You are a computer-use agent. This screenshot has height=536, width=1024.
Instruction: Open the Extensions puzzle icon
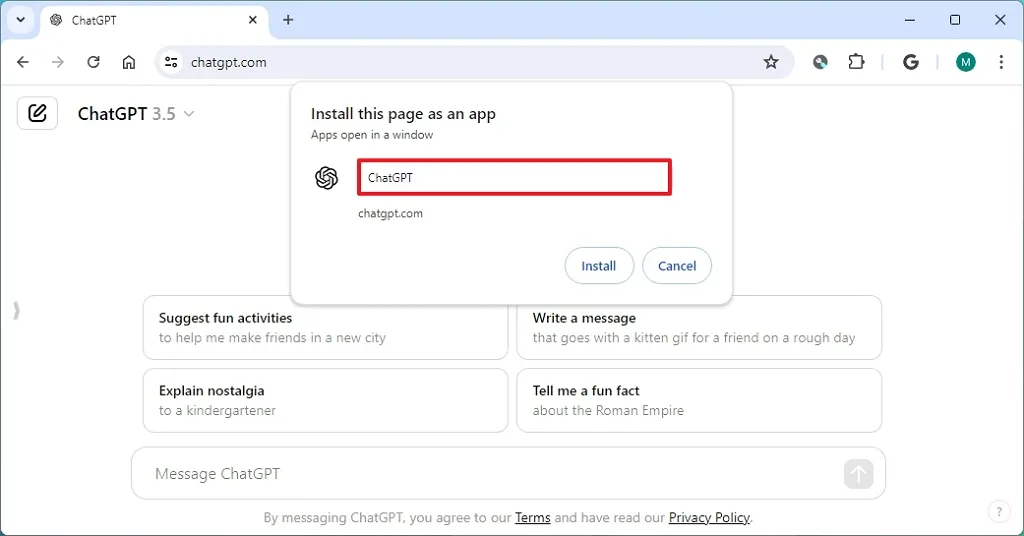(x=856, y=62)
